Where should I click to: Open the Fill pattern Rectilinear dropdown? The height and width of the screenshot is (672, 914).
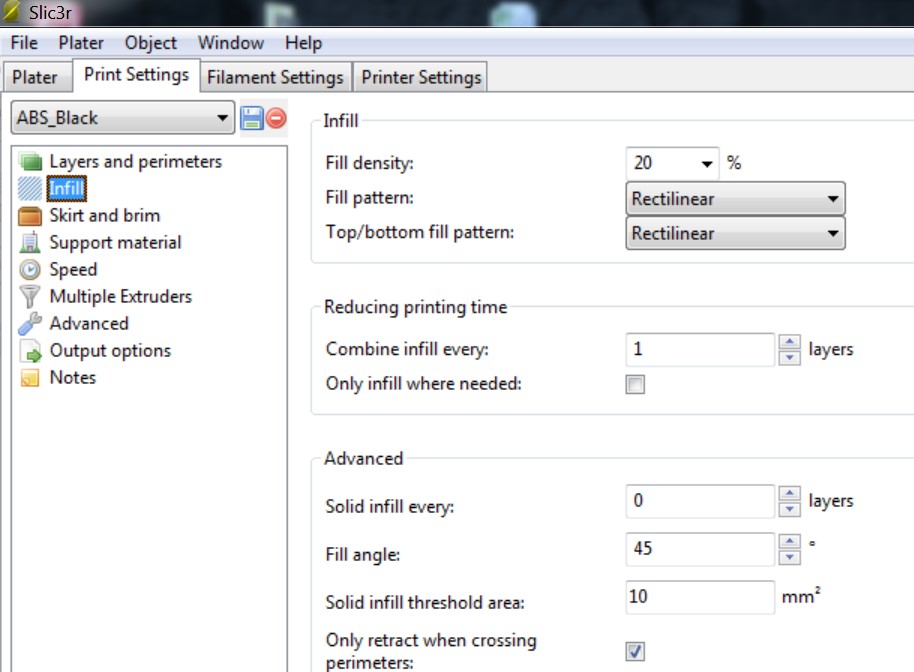click(x=833, y=199)
